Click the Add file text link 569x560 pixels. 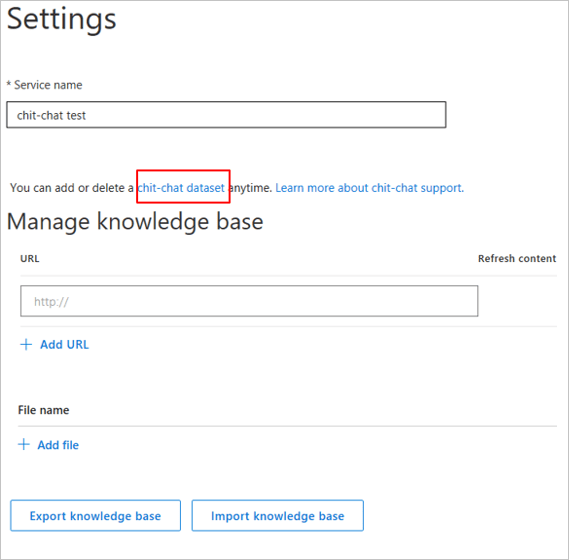click(x=58, y=445)
